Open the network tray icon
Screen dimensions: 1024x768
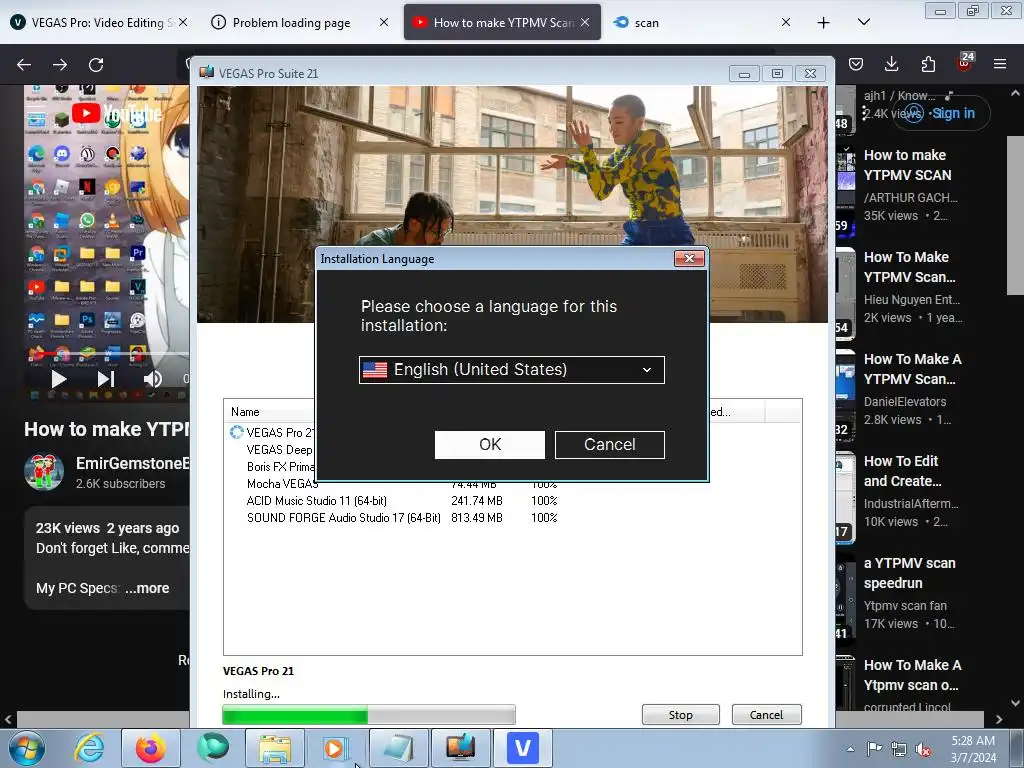click(x=899, y=749)
